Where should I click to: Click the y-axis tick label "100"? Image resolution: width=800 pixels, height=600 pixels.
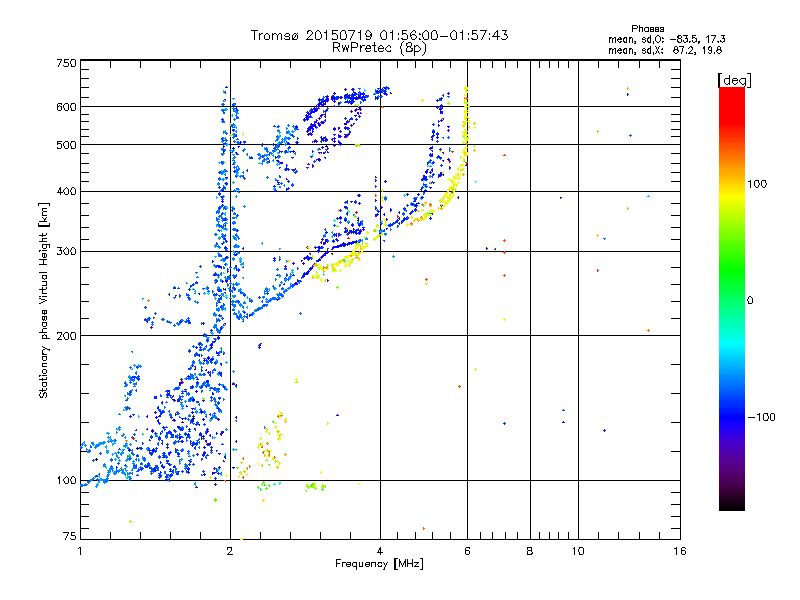coord(66,481)
